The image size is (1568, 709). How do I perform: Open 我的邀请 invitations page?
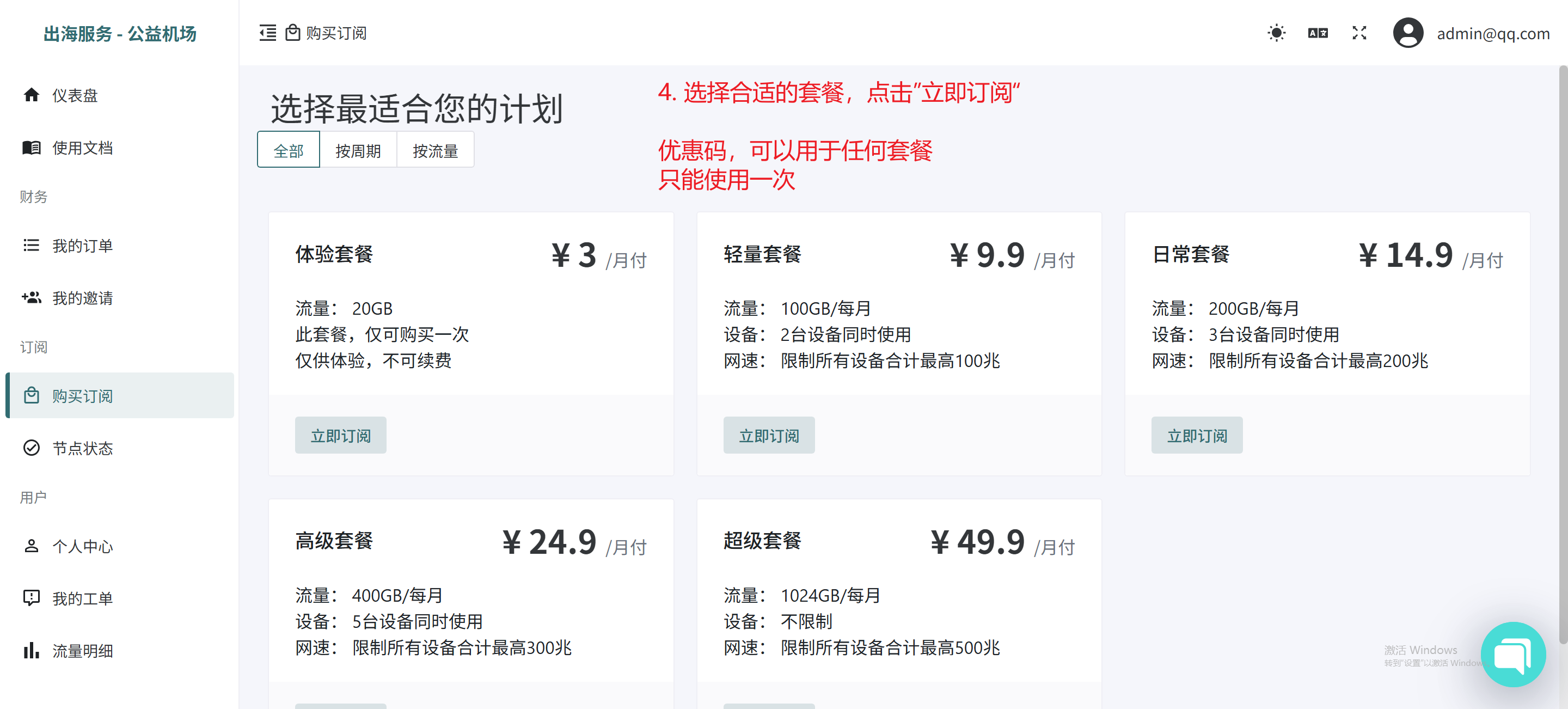[x=82, y=298]
